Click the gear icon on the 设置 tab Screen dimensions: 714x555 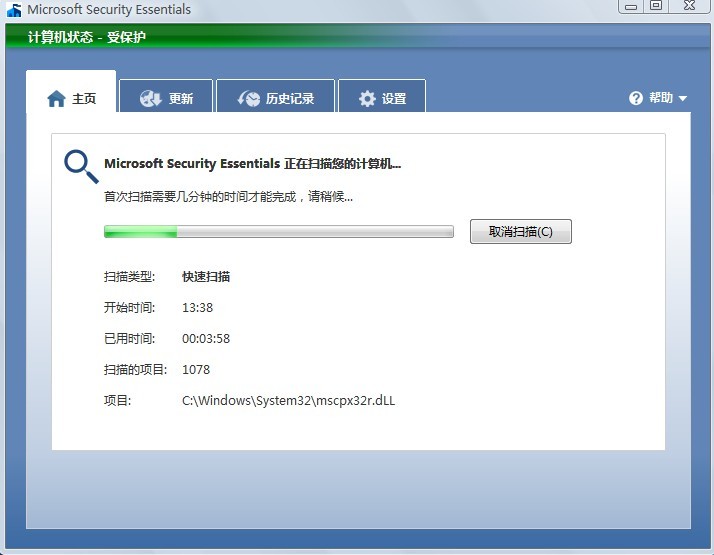tap(367, 98)
